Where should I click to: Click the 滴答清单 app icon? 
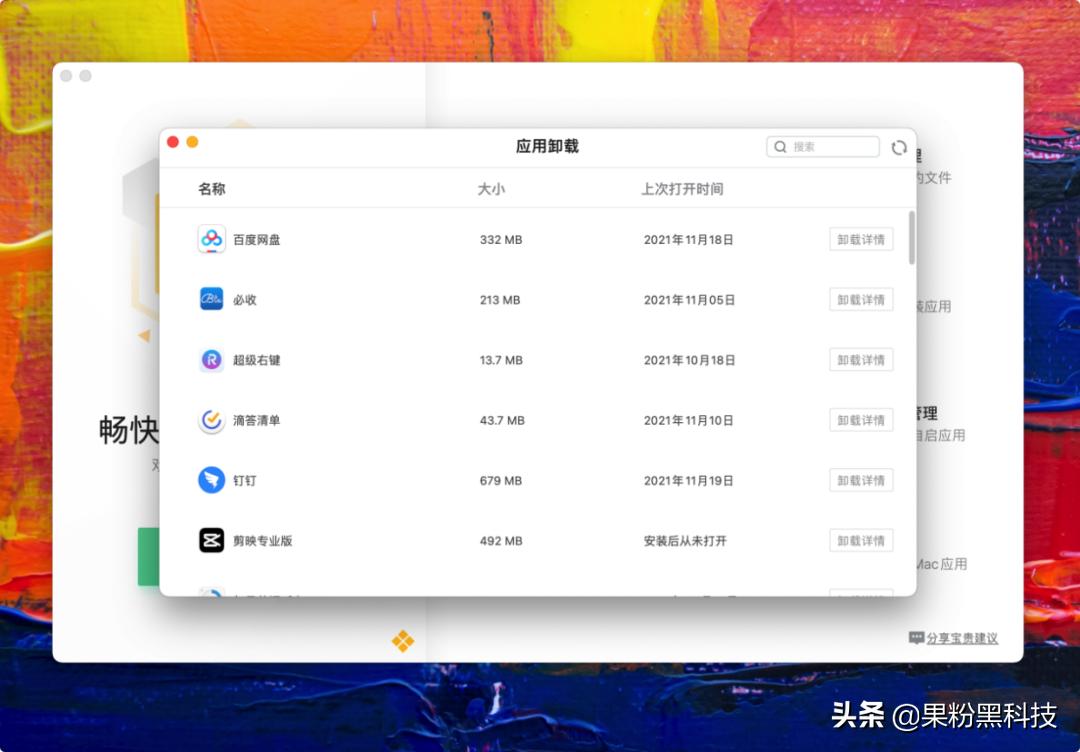pos(211,420)
